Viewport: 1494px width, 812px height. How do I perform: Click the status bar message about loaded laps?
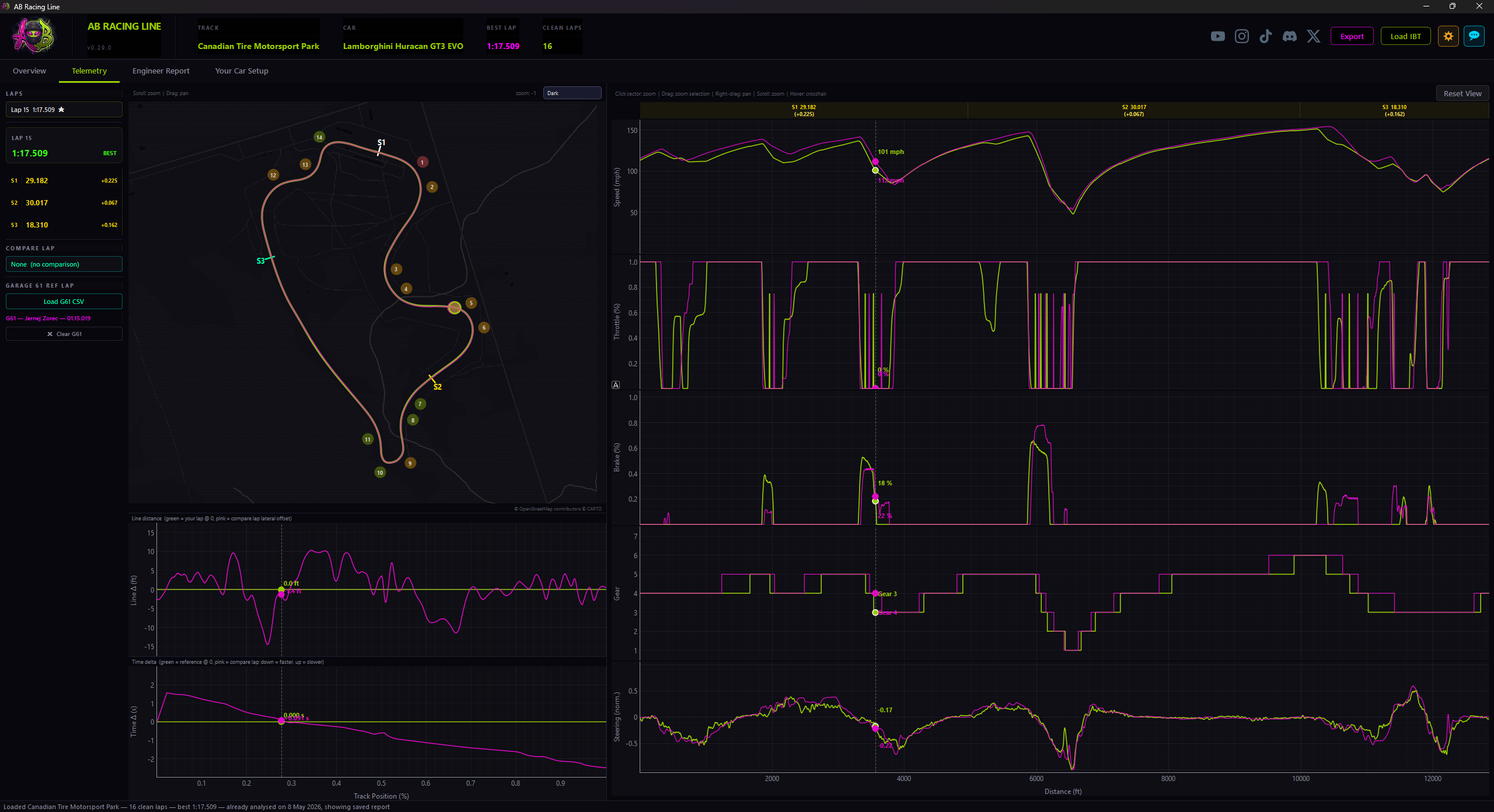197,807
